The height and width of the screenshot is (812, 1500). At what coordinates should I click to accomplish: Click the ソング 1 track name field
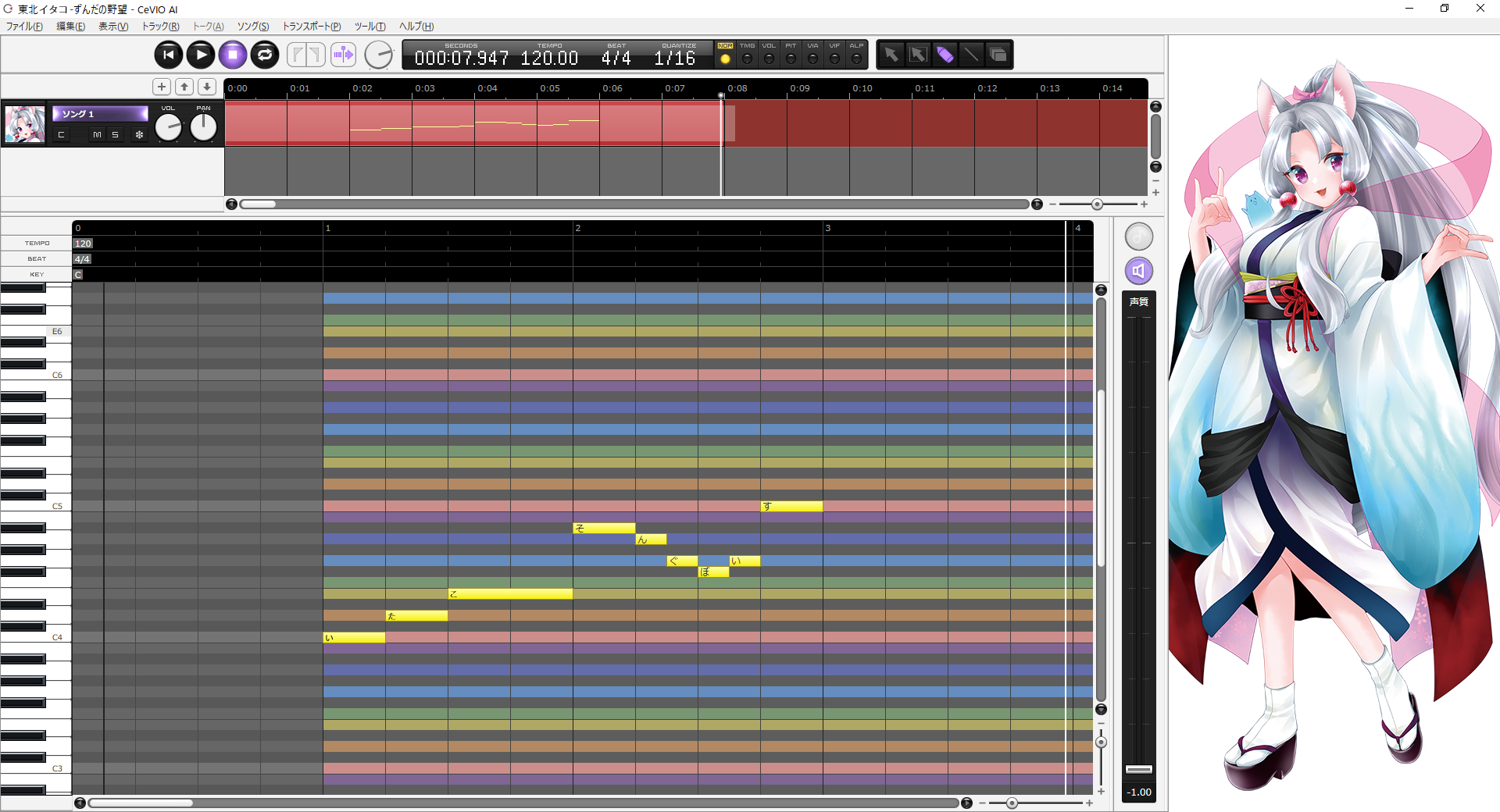click(x=100, y=114)
